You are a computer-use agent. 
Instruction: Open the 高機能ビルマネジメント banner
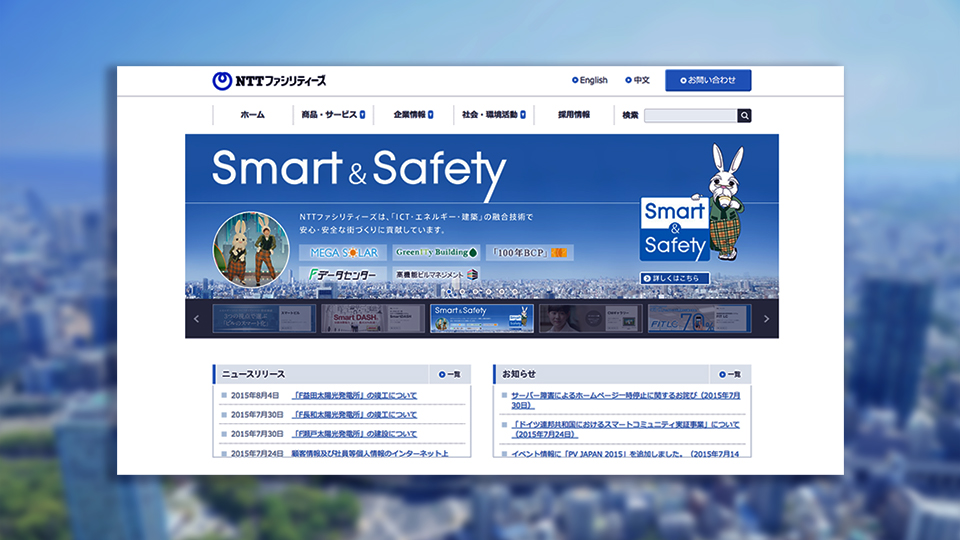436,275
